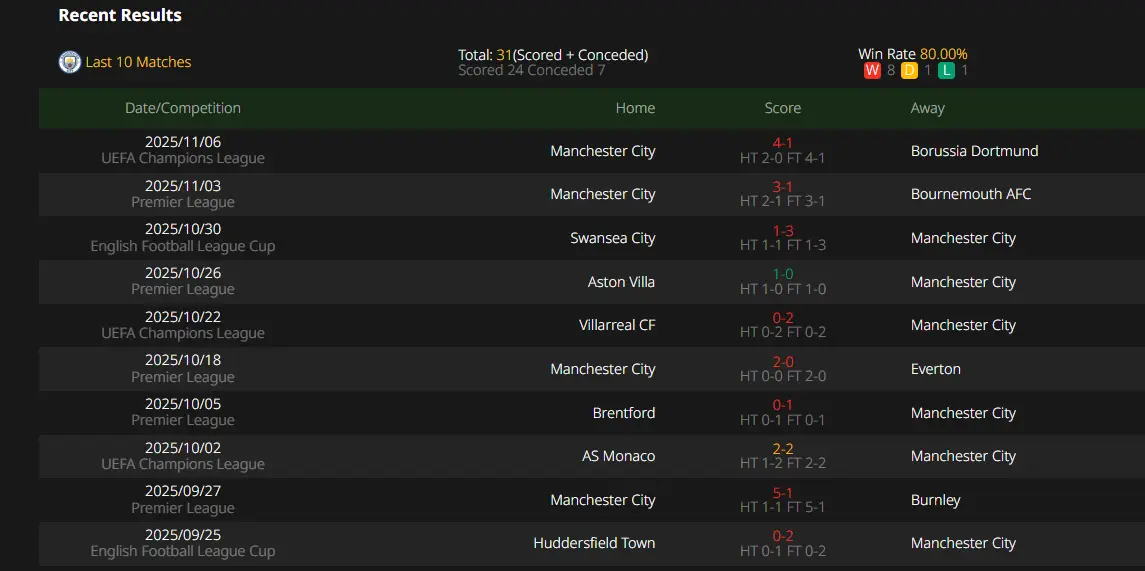Select Borussia Dortmund away team
The height and width of the screenshot is (571, 1145).
coord(974,151)
